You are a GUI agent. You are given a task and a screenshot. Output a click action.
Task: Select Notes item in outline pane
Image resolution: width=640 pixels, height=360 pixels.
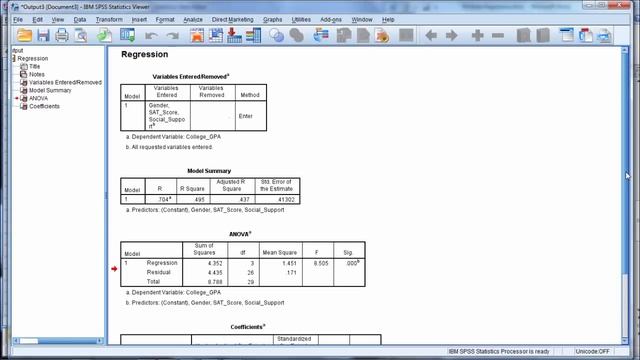click(x=37, y=74)
